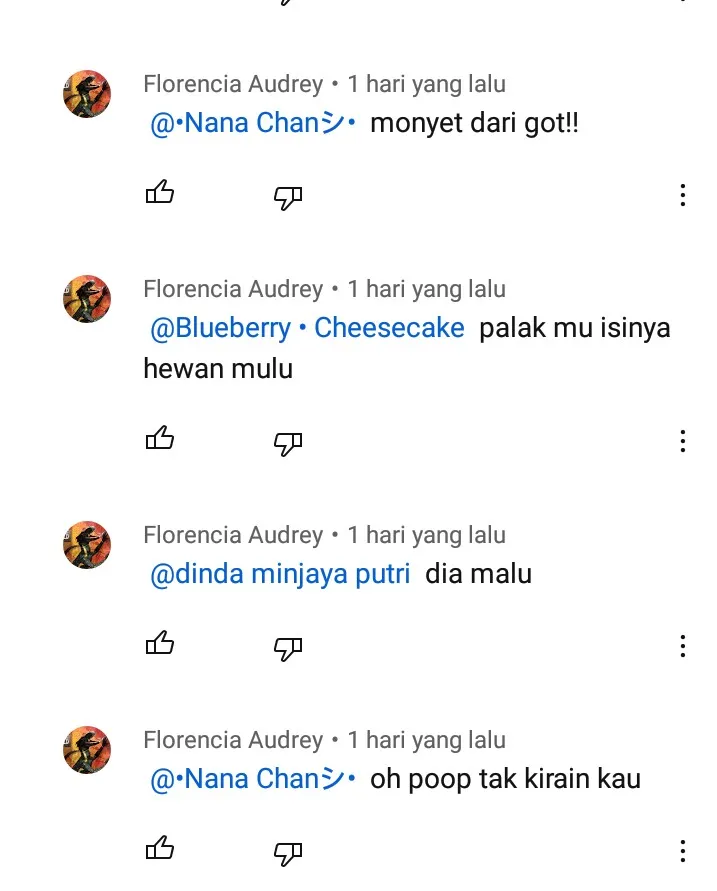Open the @dinda minjaya putri mention
The width and height of the screenshot is (717, 891).
pos(280,574)
